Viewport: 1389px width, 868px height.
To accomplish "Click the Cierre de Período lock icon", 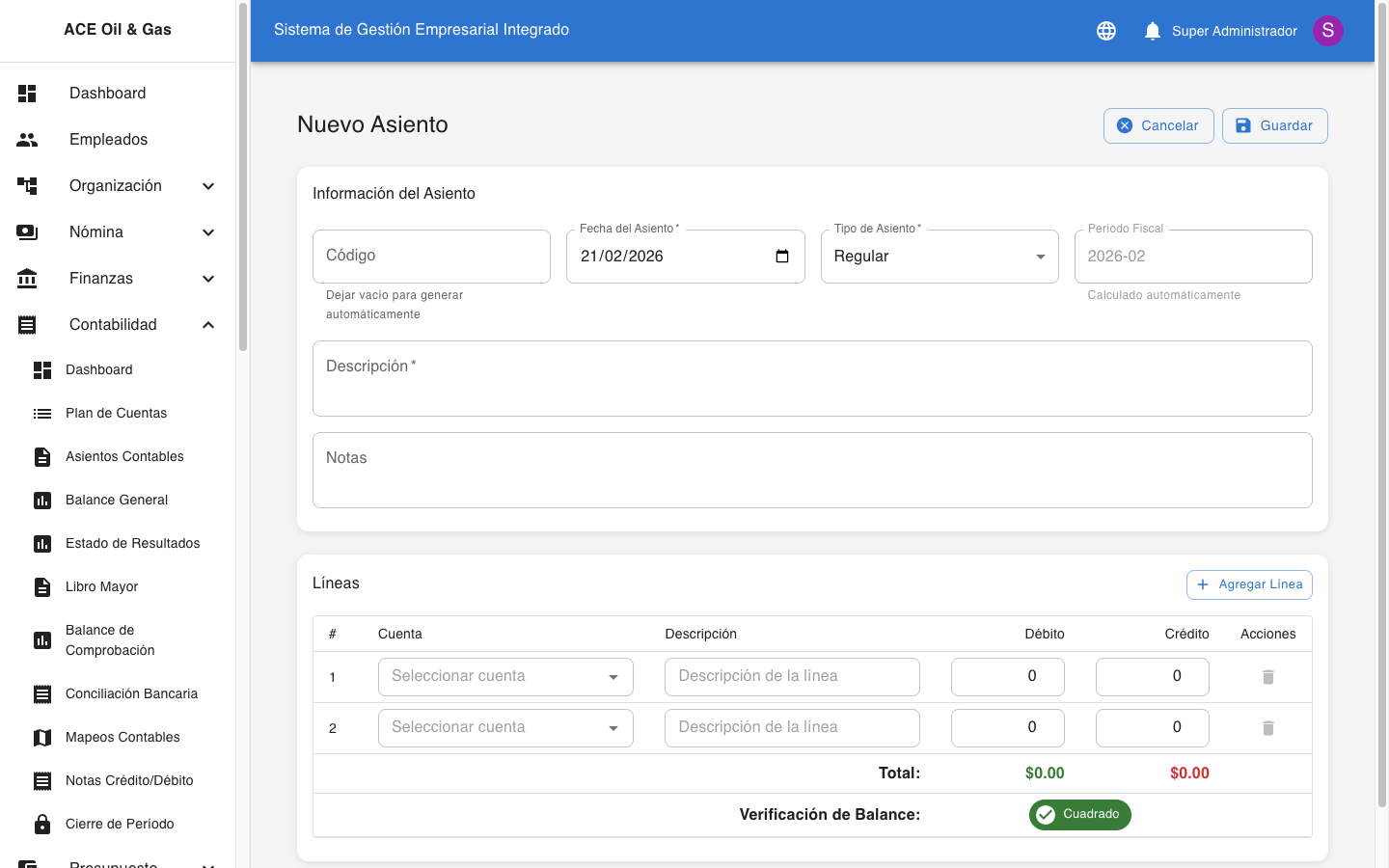I will [42, 824].
